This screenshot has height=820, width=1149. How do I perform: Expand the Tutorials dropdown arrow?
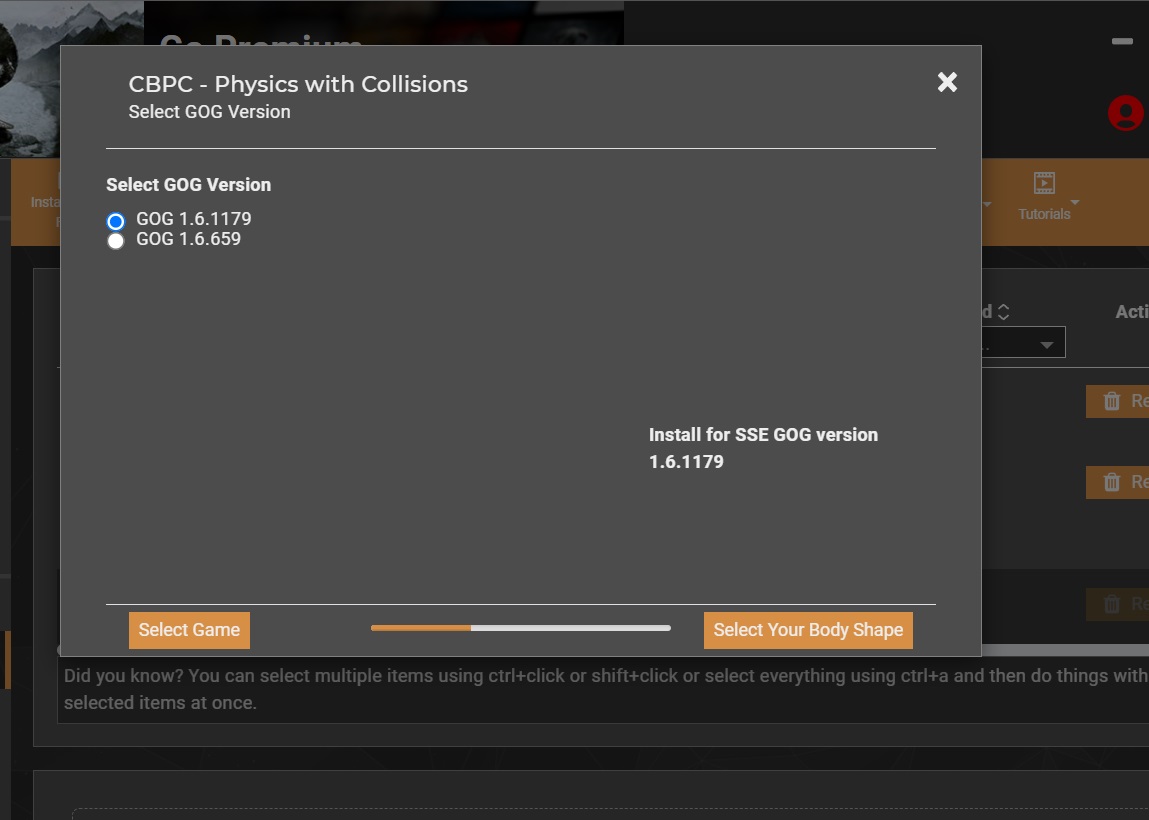pyautogui.click(x=1074, y=202)
